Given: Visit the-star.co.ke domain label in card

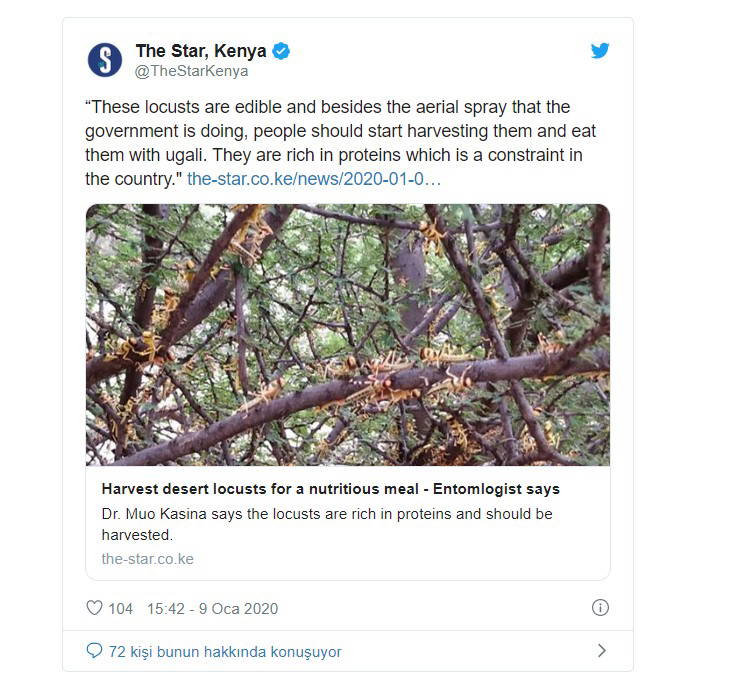Looking at the screenshot, I should [147, 559].
